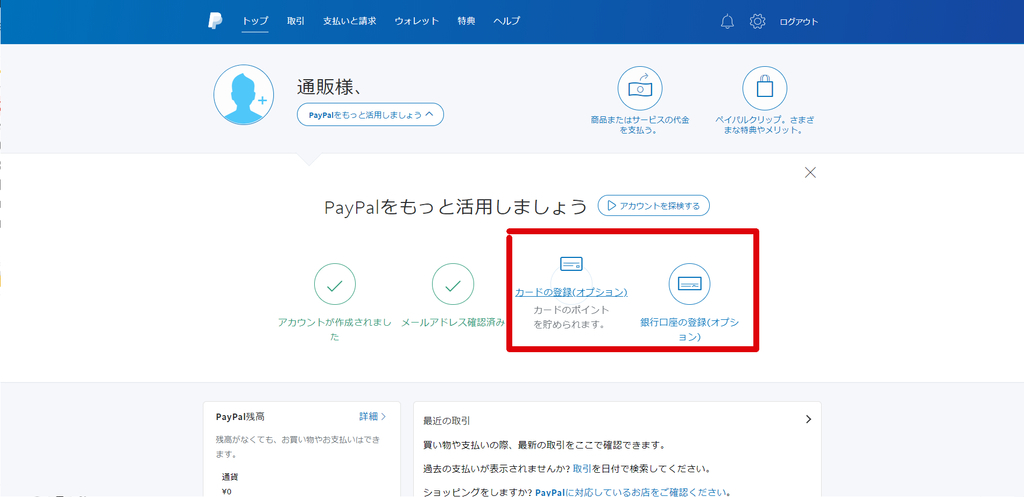Click the 取引 link in past payments text
This screenshot has width=1024, height=497.
[x=583, y=469]
